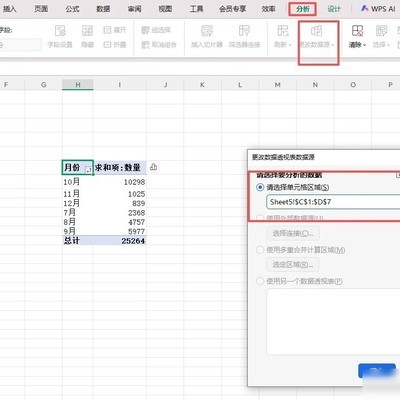Click 筛选器连接 (Filter Connections)
Image resolution: width=400 pixels, height=400 pixels.
tap(244, 36)
